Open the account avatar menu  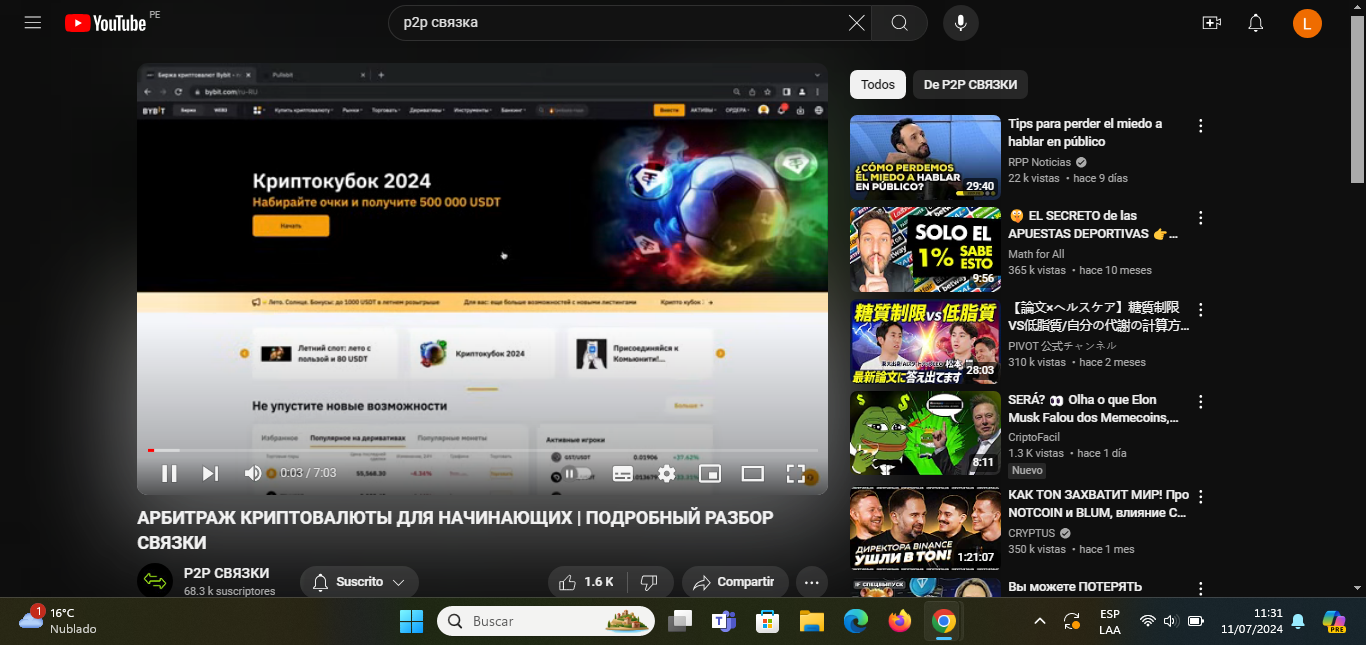point(1307,23)
